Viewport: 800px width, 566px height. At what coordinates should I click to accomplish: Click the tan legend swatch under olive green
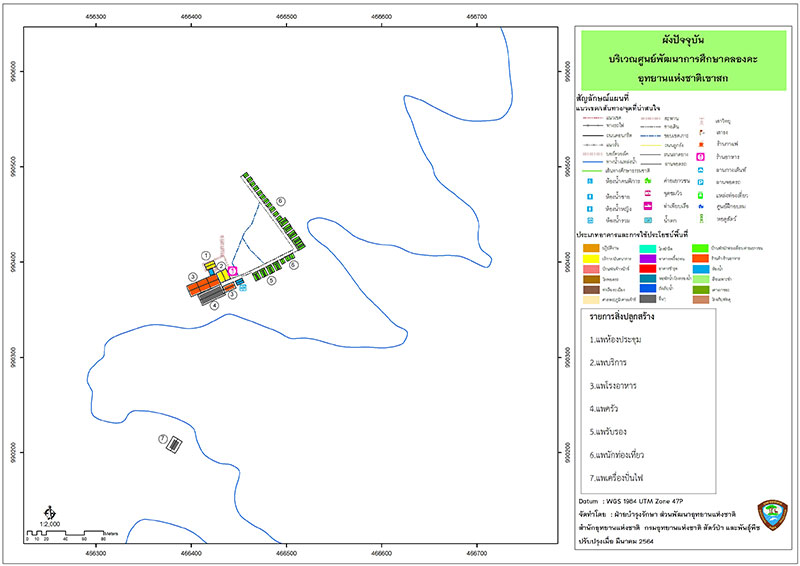[701, 300]
